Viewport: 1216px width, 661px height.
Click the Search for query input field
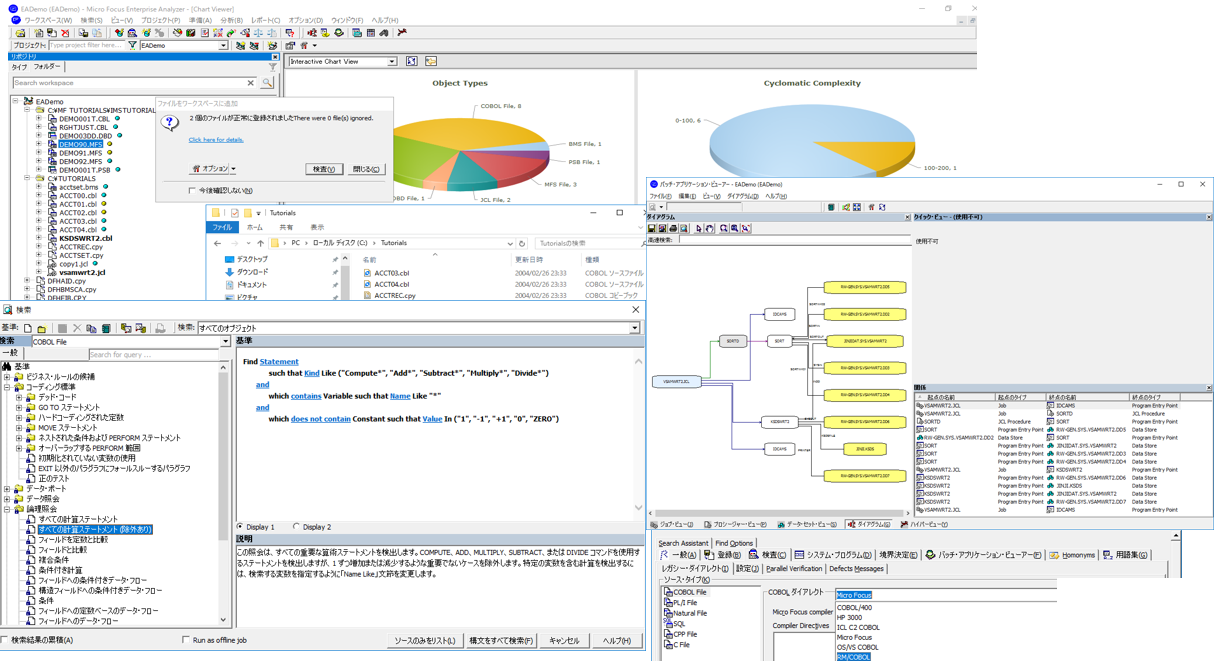(154, 354)
